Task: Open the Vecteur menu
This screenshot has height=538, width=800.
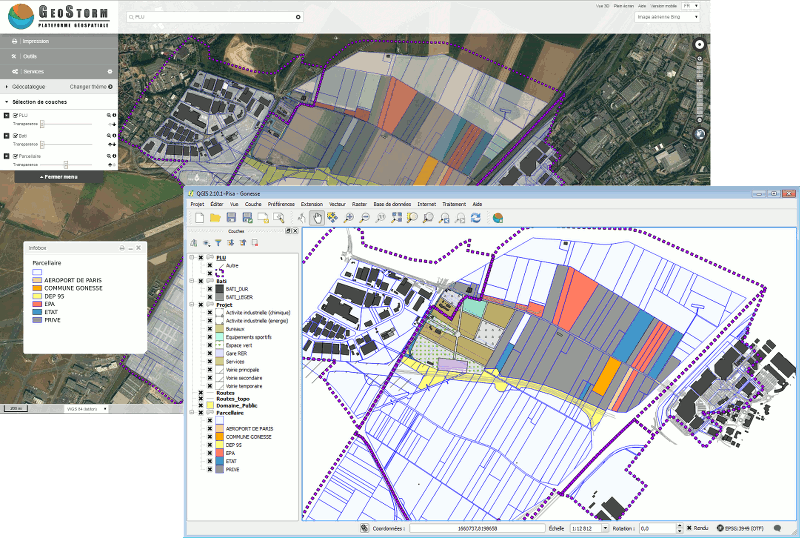Action: pos(337,204)
